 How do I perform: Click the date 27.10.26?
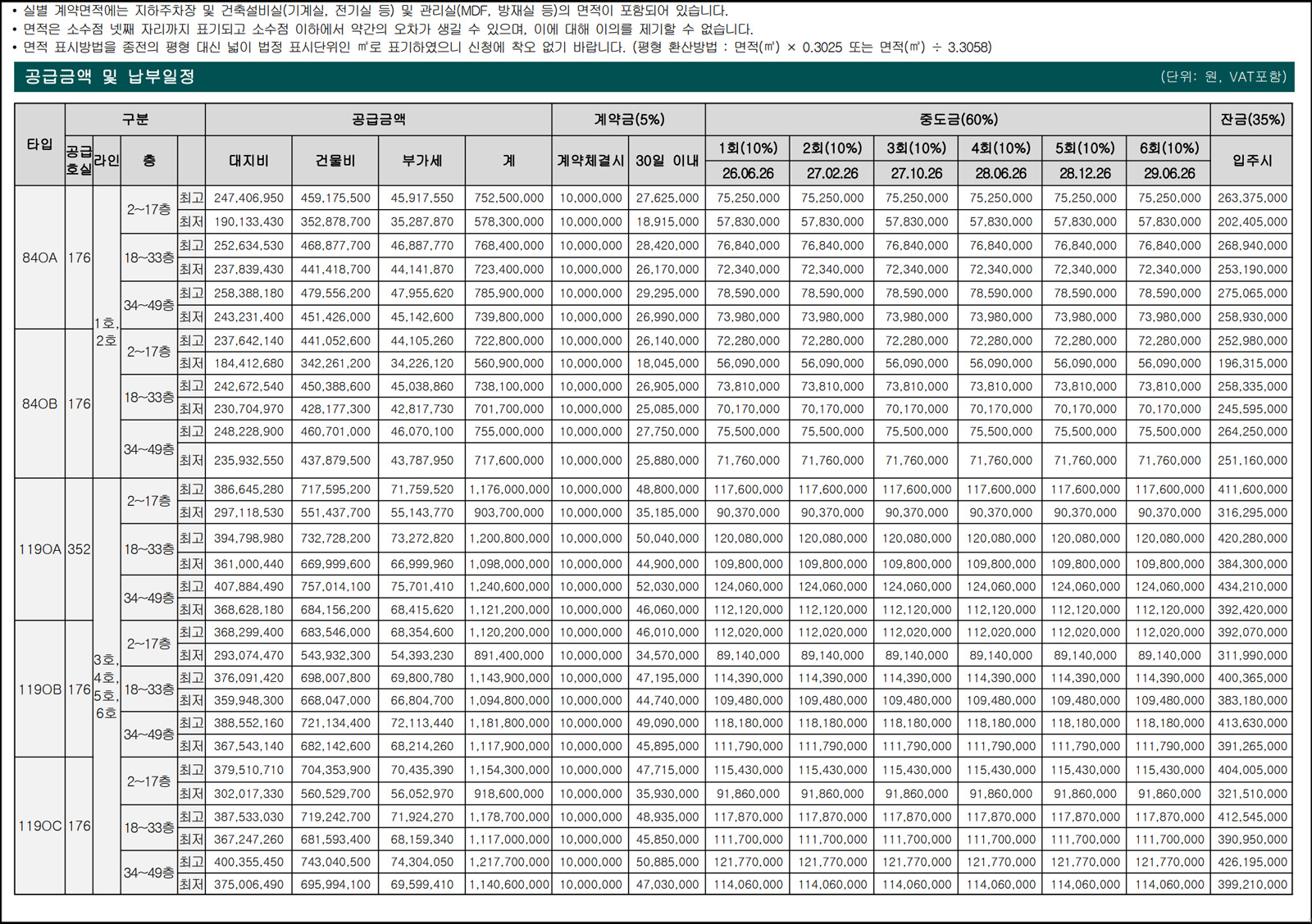[916, 174]
